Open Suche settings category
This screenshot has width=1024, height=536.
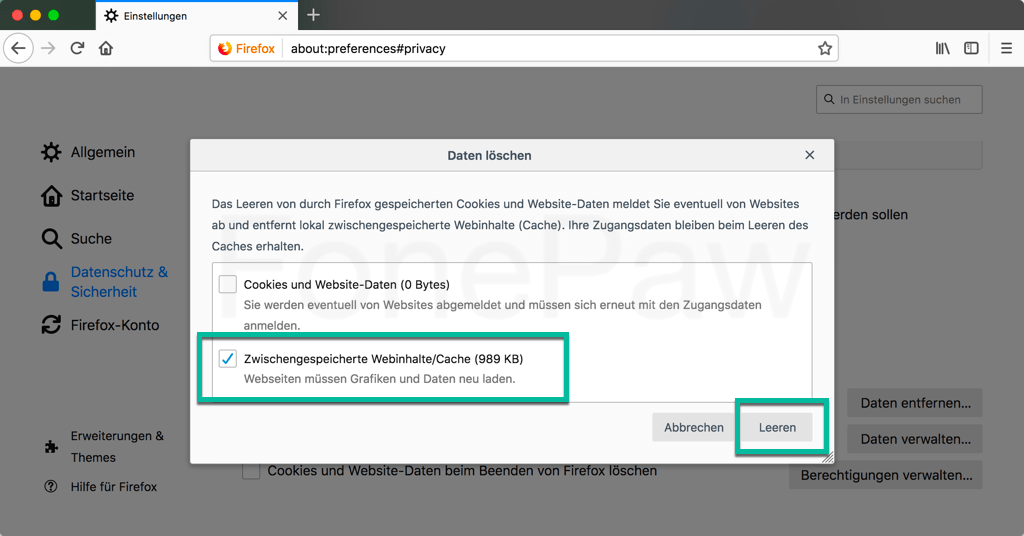pos(76,238)
